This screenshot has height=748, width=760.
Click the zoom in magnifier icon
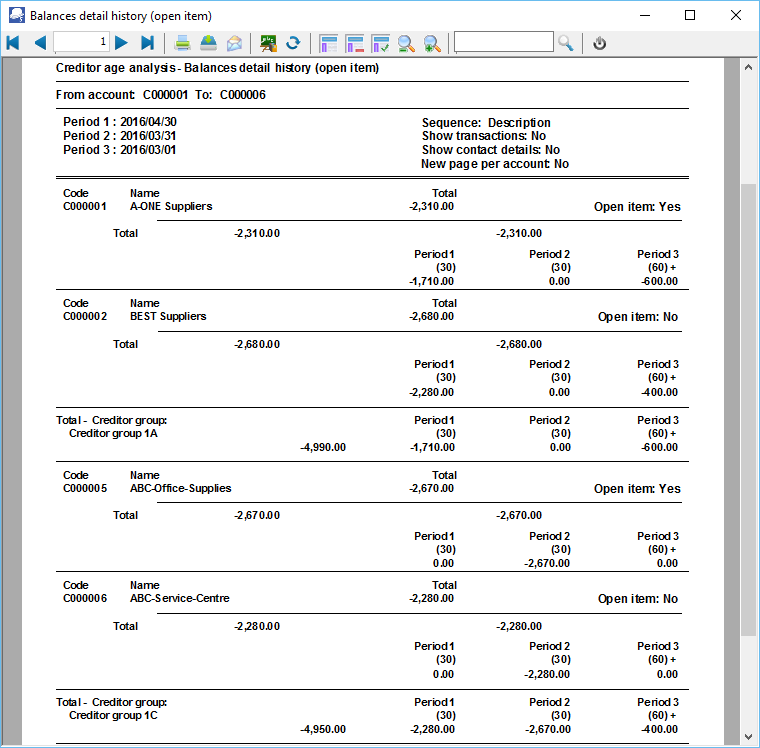(432, 43)
